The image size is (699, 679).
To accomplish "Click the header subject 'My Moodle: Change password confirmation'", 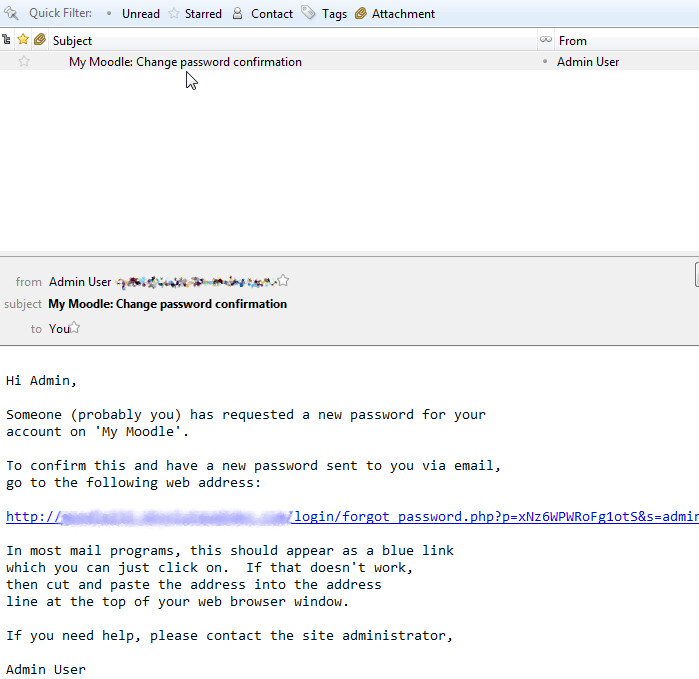I will (168, 304).
